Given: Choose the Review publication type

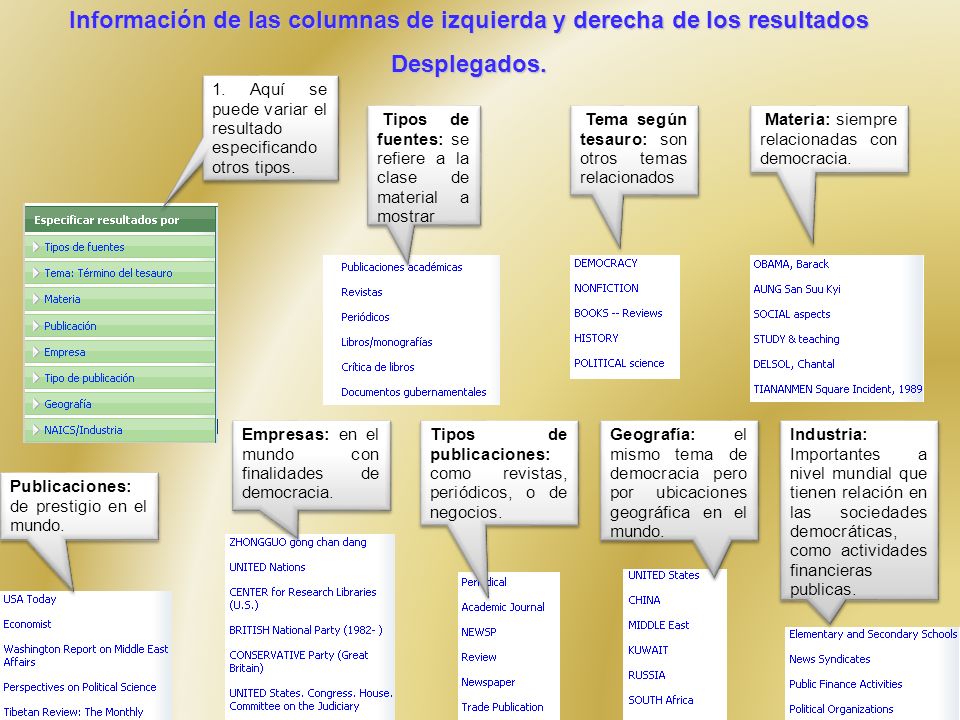Looking at the screenshot, I should [479, 657].
